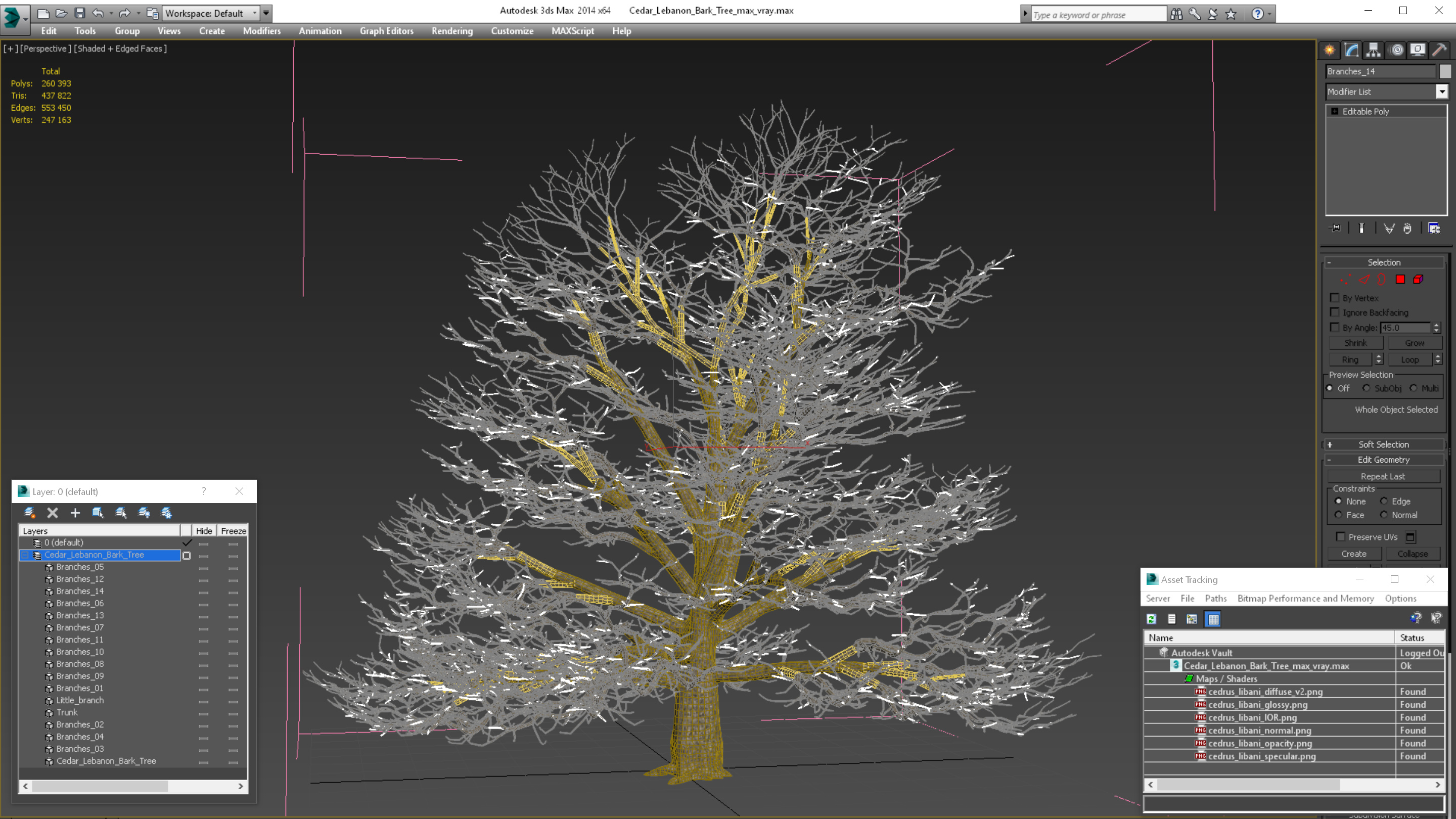
Task: Open Configure Modifier Sets icon
Action: pos(1434,229)
